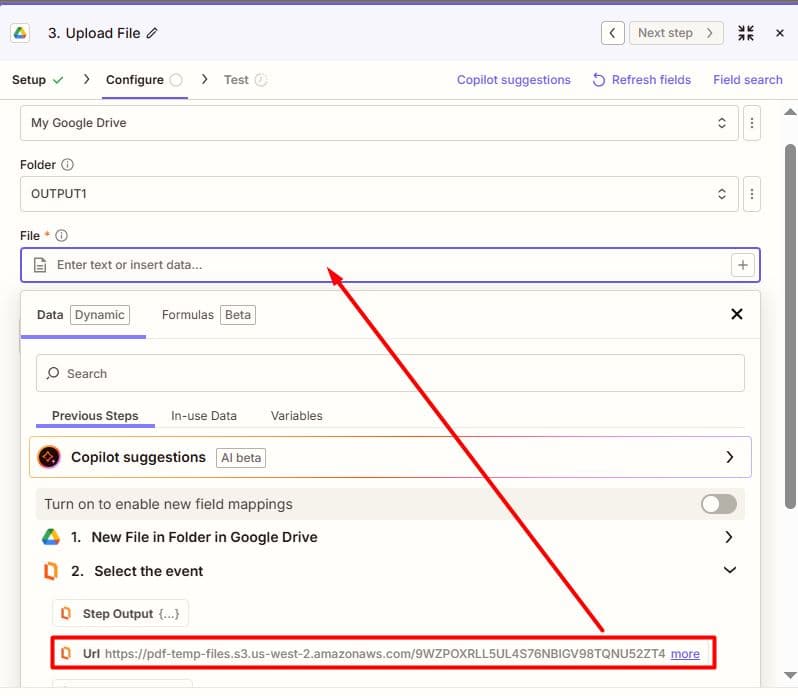798x696 pixels.
Task: Click the pencil icon to rename Upload File
Action: click(152, 34)
